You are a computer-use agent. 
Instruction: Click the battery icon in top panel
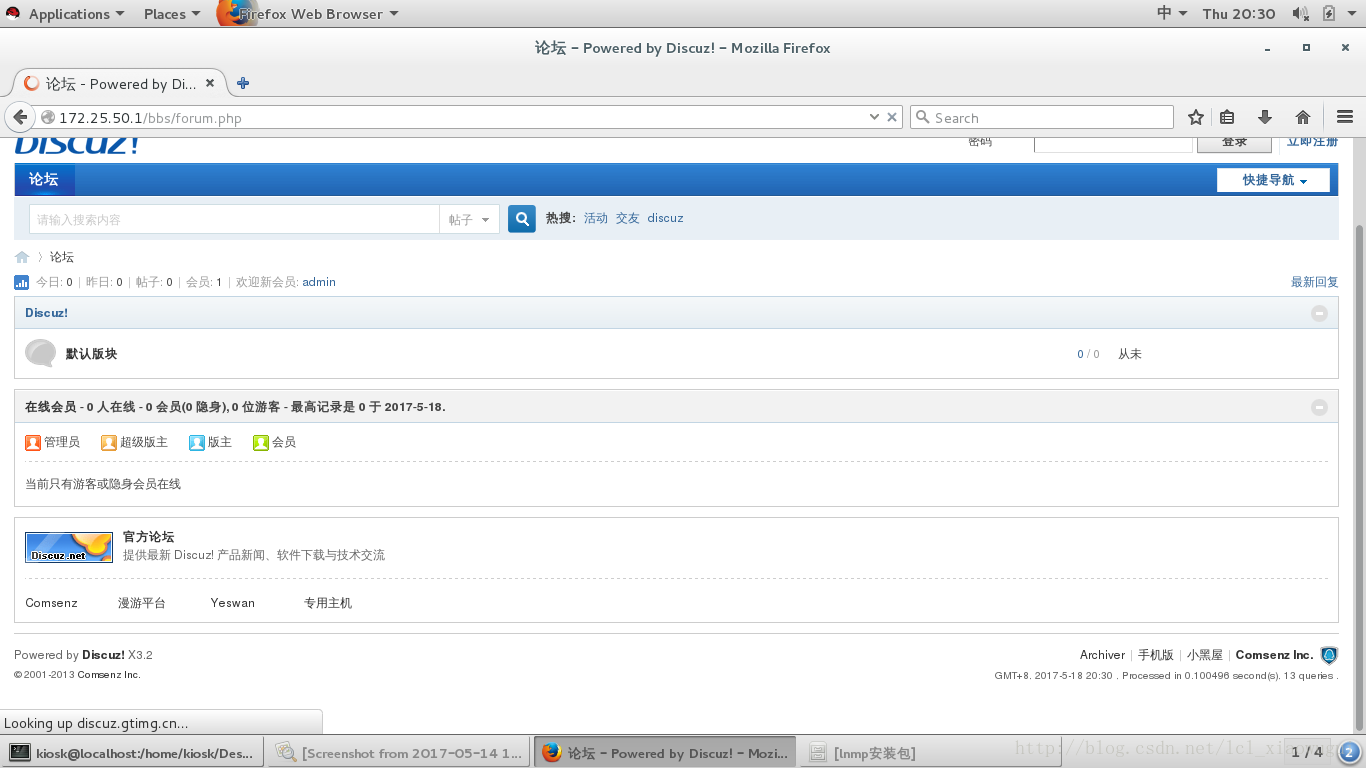tap(1329, 13)
